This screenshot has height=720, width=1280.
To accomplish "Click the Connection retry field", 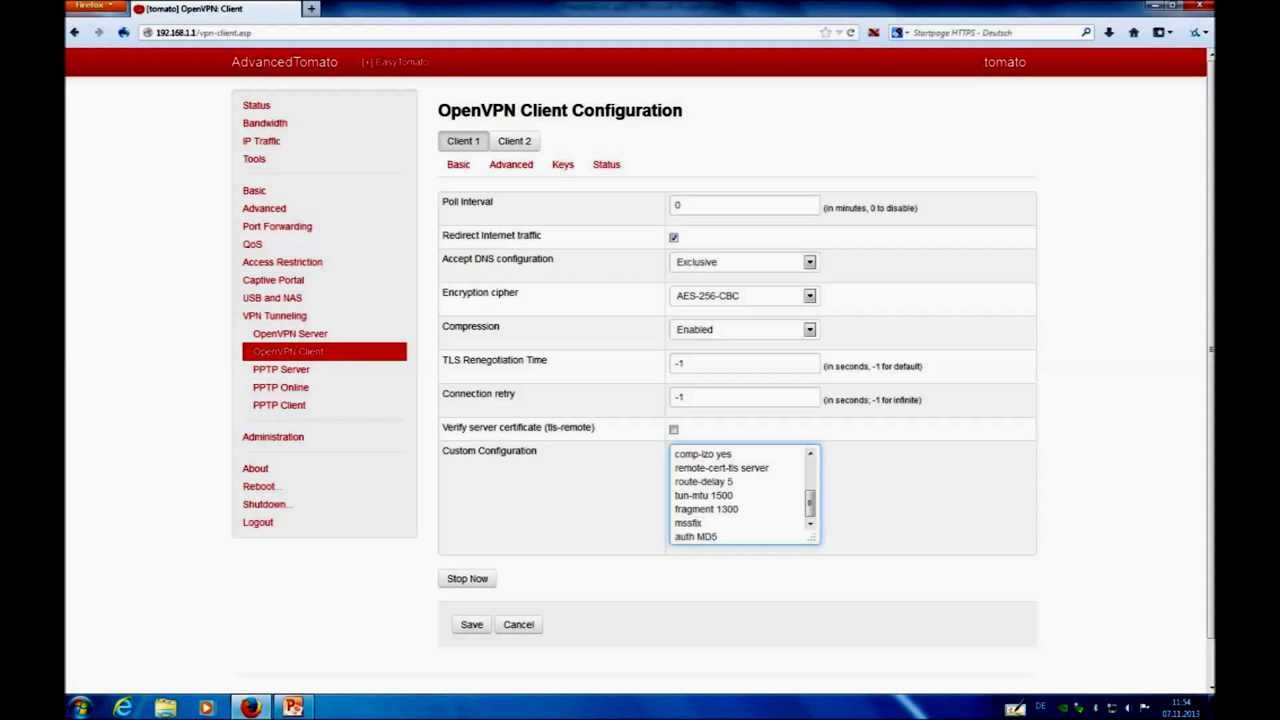I will [x=745, y=398].
